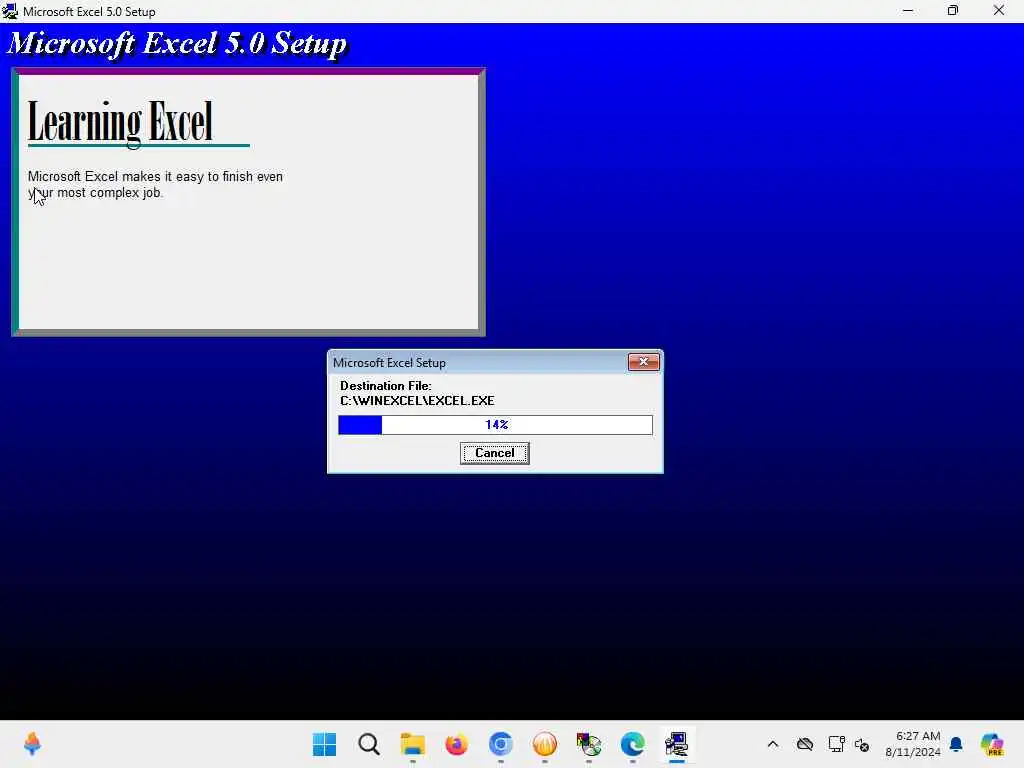Click the 'Microsoft Excel makes it easy' text
This screenshot has height=768, width=1024.
coord(155,184)
